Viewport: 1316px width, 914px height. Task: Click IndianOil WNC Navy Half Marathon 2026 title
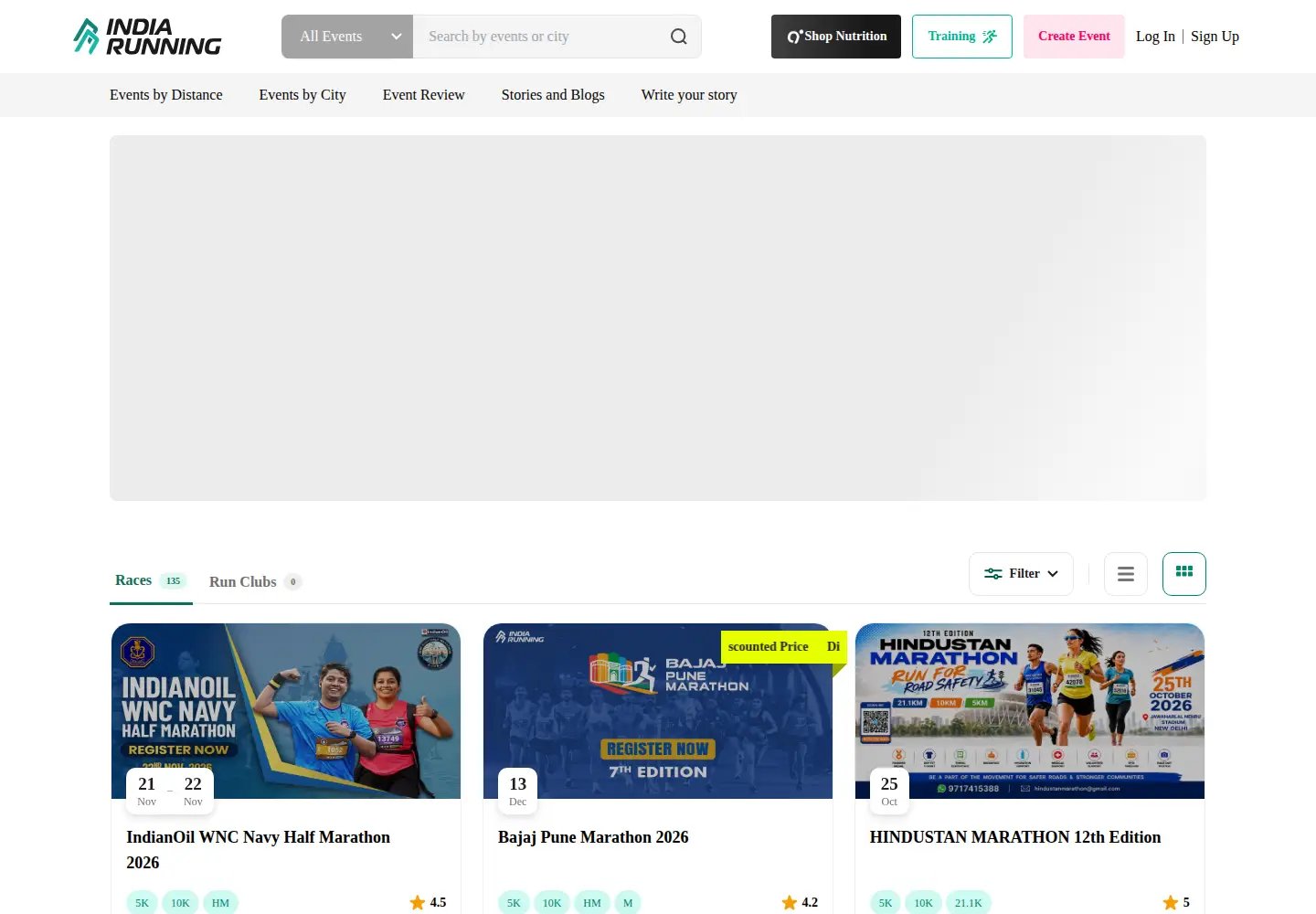click(259, 850)
